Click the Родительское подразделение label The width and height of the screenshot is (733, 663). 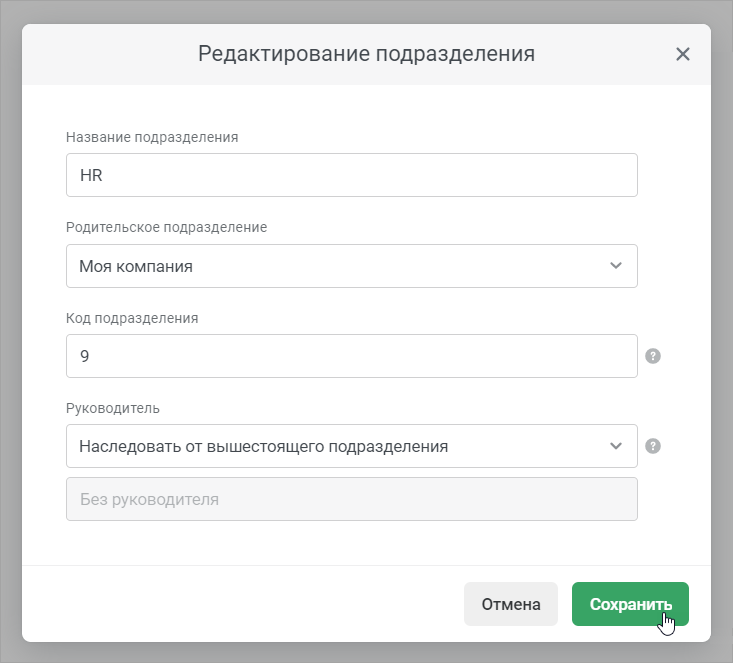point(166,227)
